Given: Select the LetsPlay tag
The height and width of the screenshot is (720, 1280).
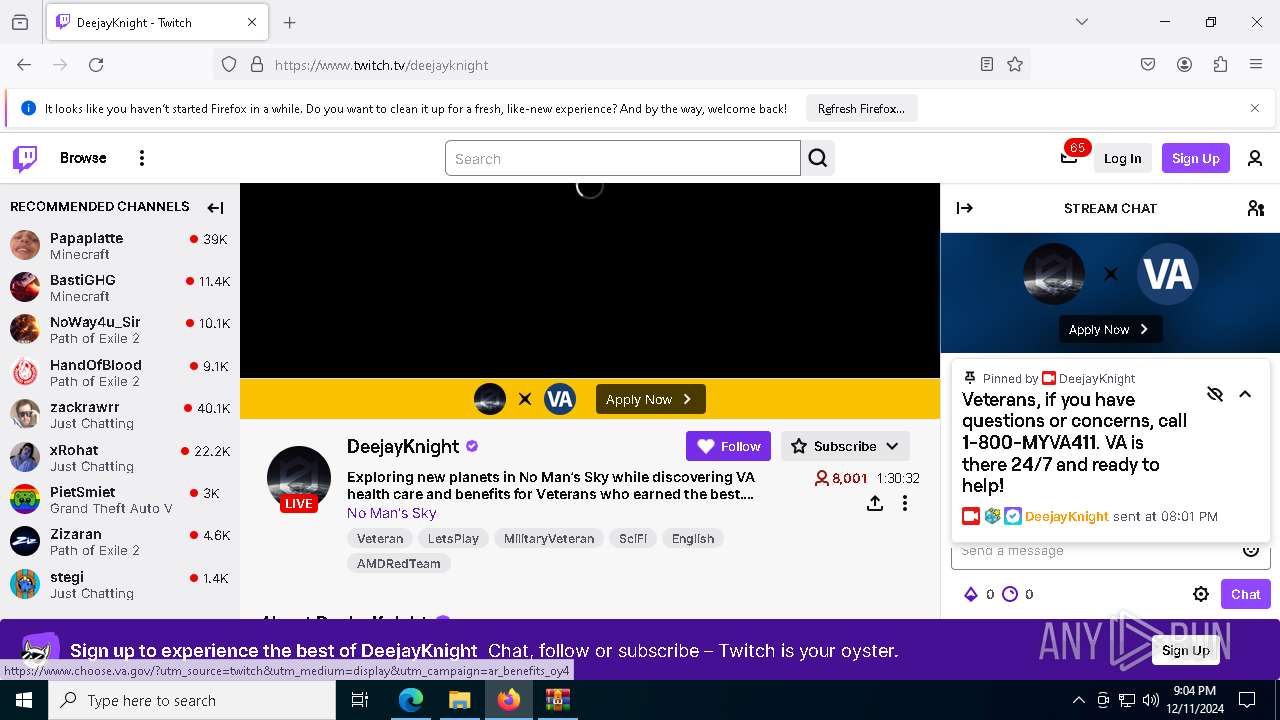Looking at the screenshot, I should click(x=453, y=538).
